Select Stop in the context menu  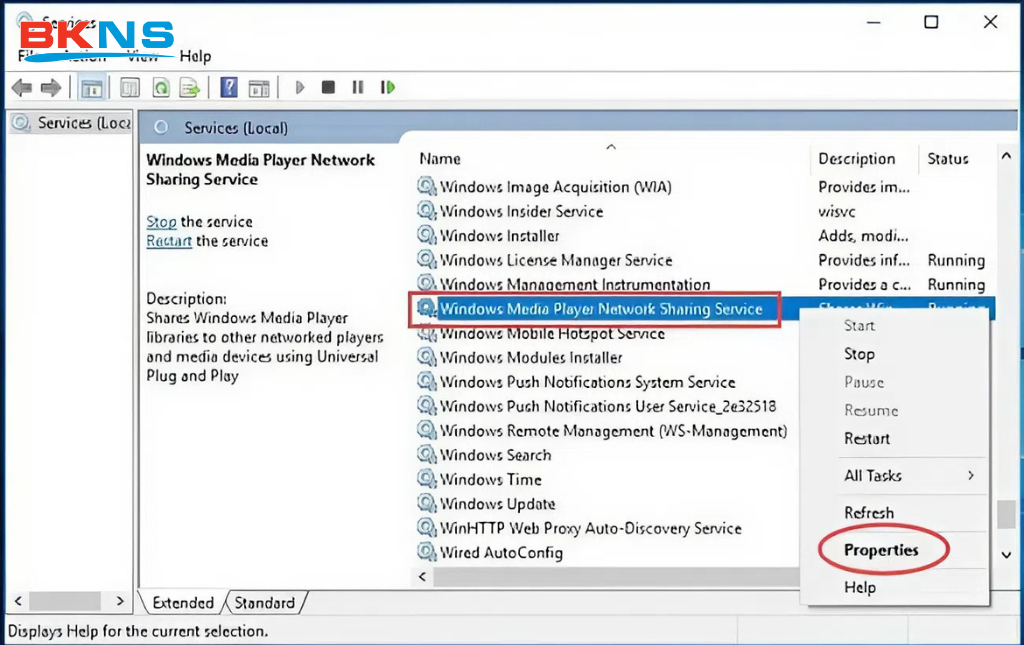(859, 354)
